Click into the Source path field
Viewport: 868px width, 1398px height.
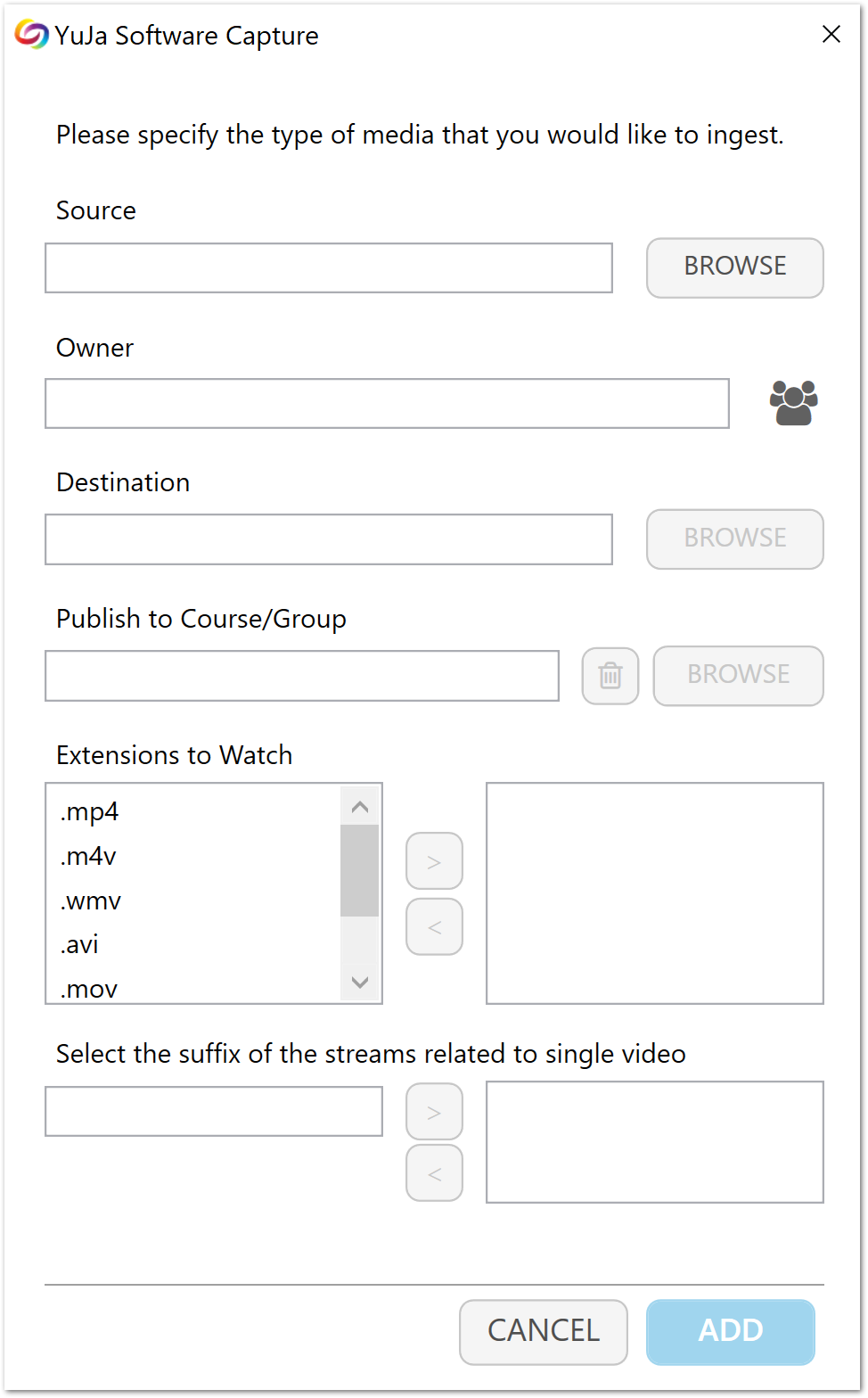(x=328, y=267)
